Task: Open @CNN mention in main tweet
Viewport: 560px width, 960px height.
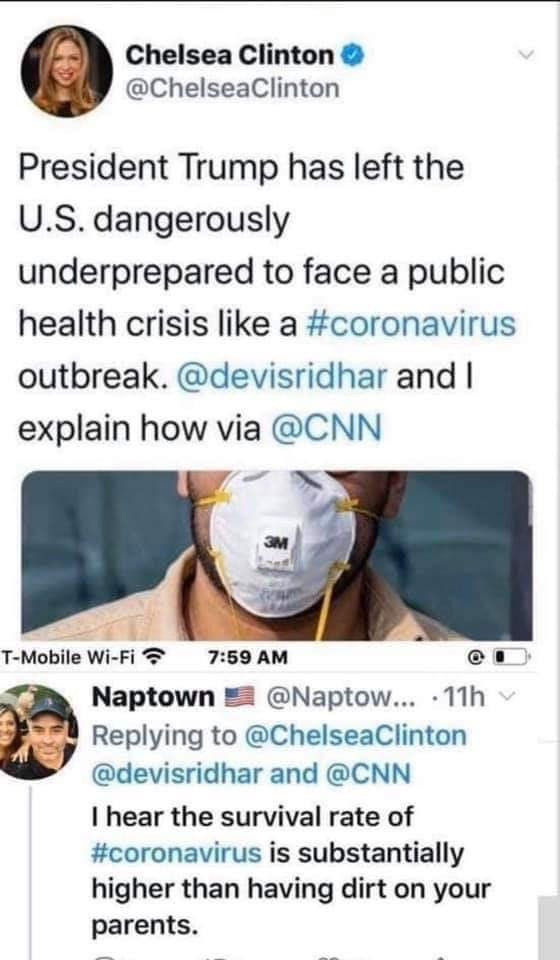Action: tap(326, 428)
